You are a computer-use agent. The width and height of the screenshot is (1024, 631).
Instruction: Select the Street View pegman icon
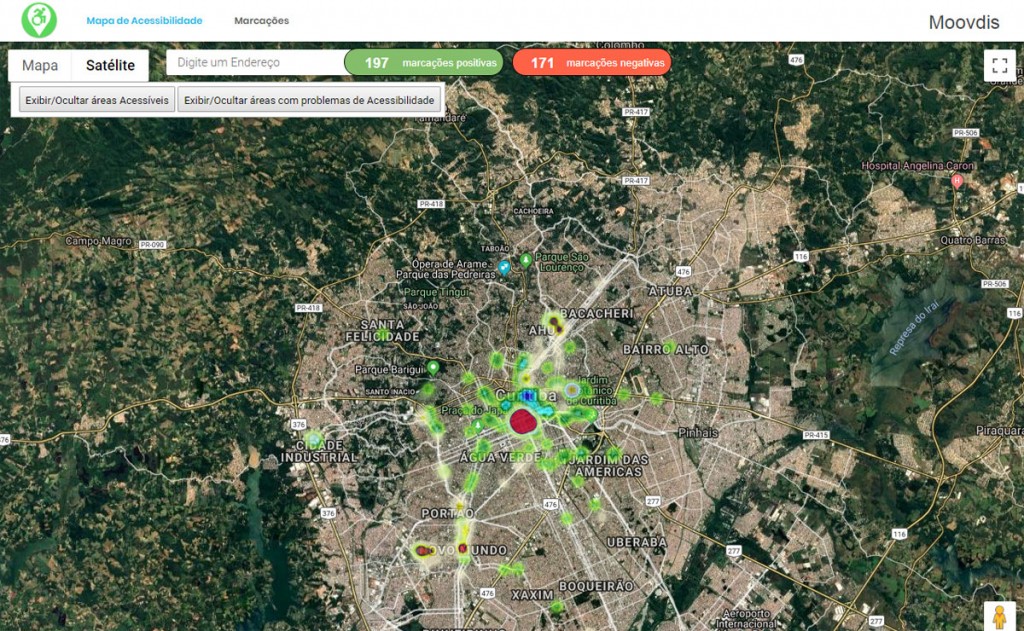click(x=999, y=615)
